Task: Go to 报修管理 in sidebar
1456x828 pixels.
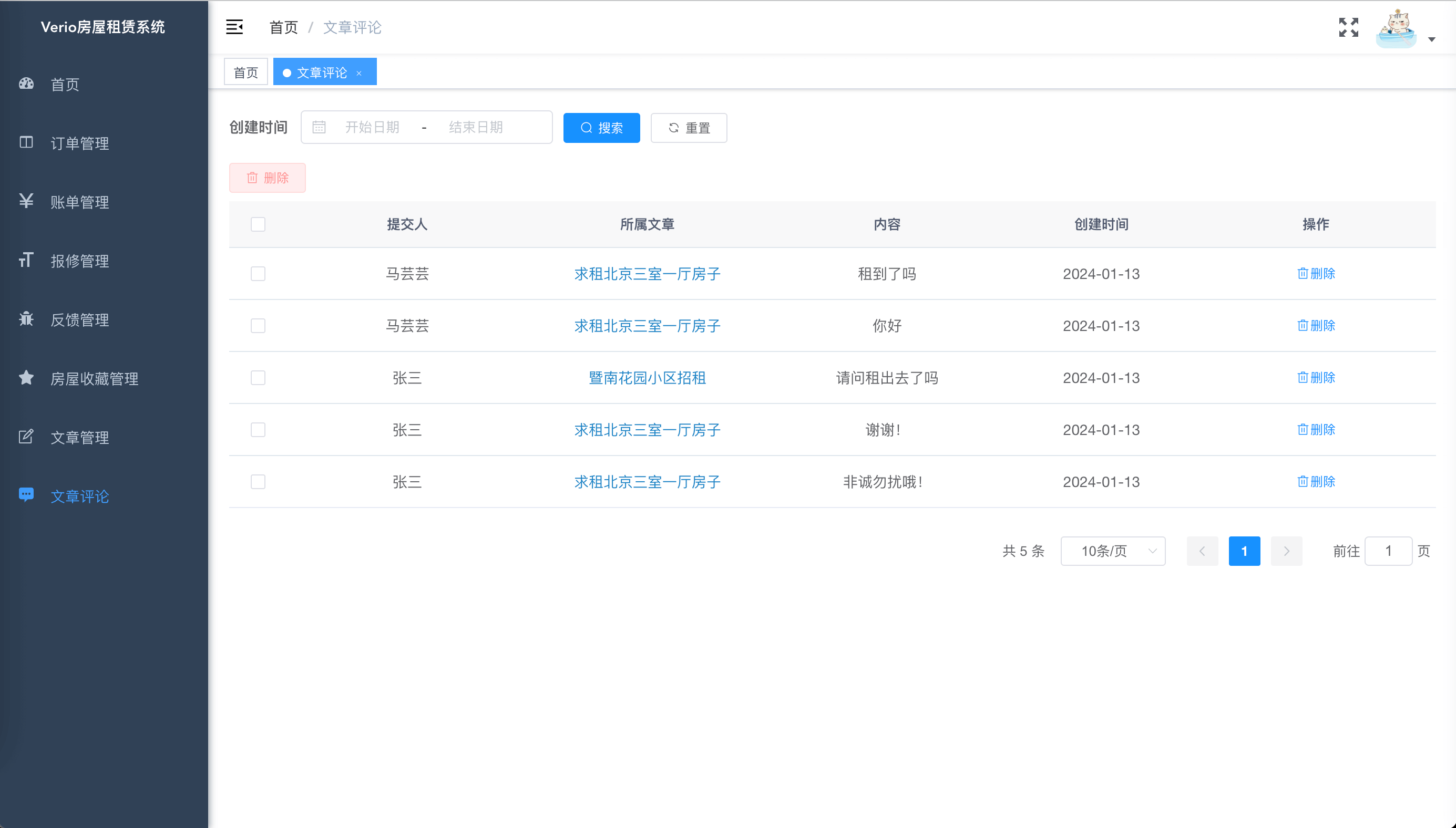Action: coord(80,261)
